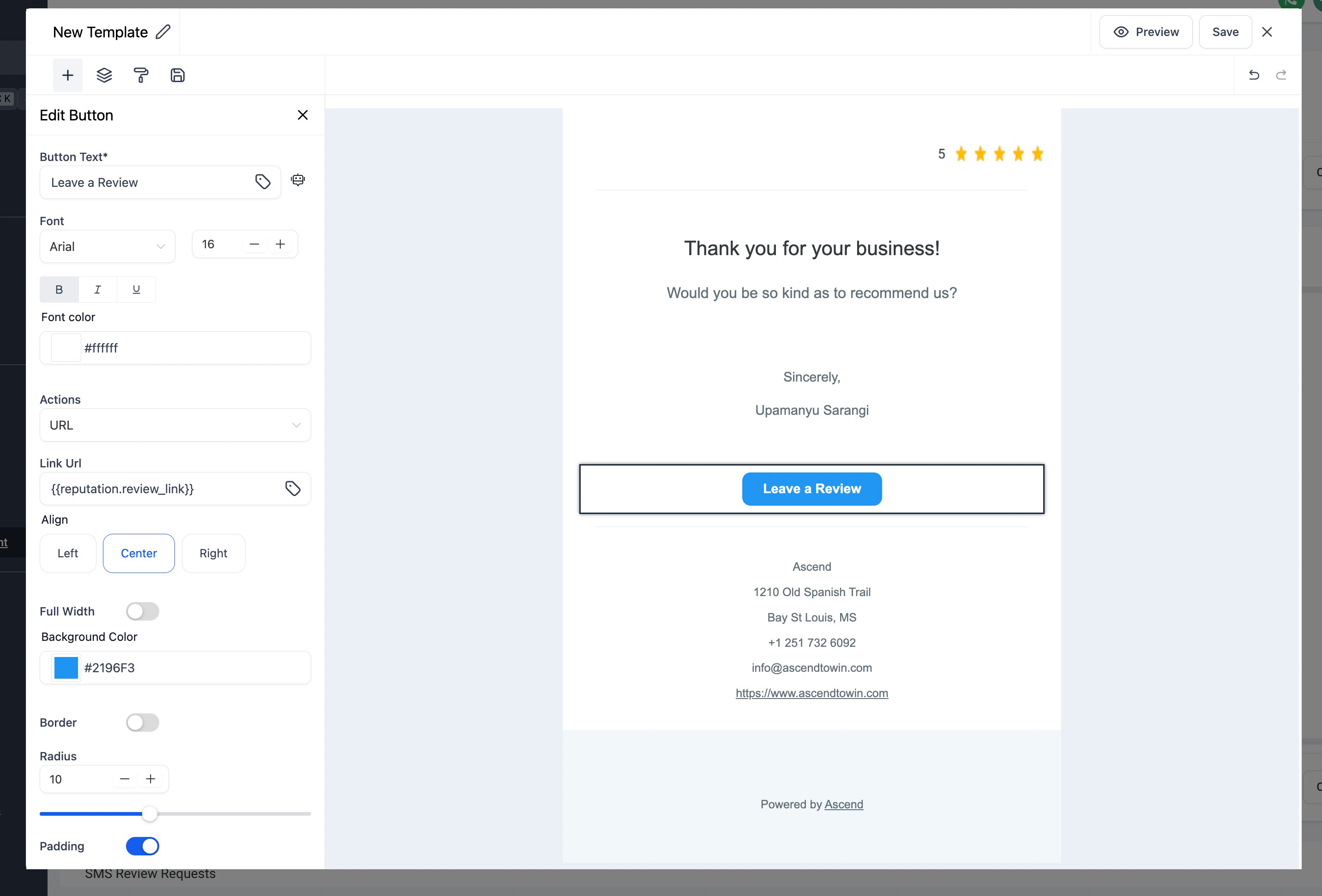Select Left alignment option
The image size is (1322, 896).
tap(68, 554)
